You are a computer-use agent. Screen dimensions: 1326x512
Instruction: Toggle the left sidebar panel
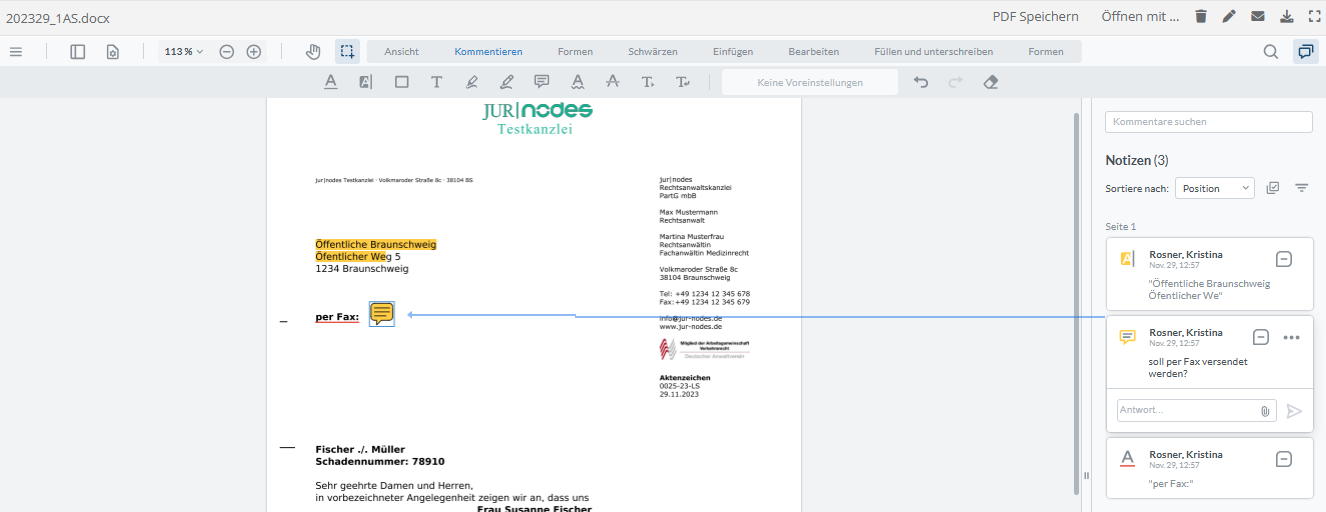tap(77, 52)
